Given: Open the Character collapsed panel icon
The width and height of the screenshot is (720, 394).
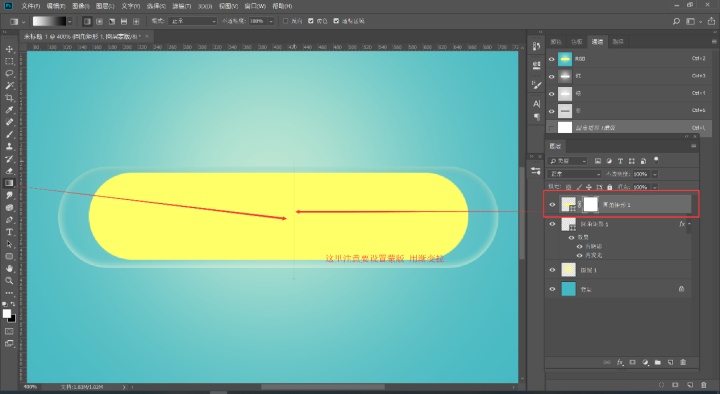Looking at the screenshot, I should (x=536, y=104).
